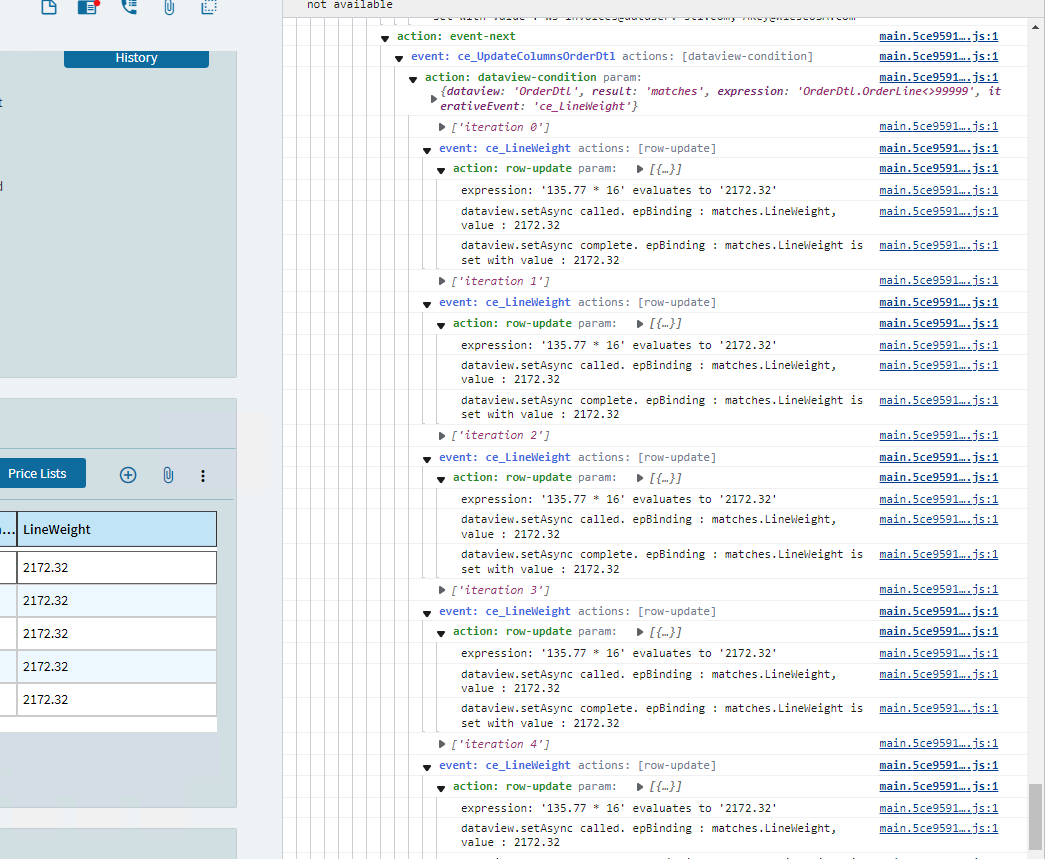Click 'dataview.setAsync complete' message under iteration 1
The height and width of the screenshot is (859, 1045).
(662, 407)
